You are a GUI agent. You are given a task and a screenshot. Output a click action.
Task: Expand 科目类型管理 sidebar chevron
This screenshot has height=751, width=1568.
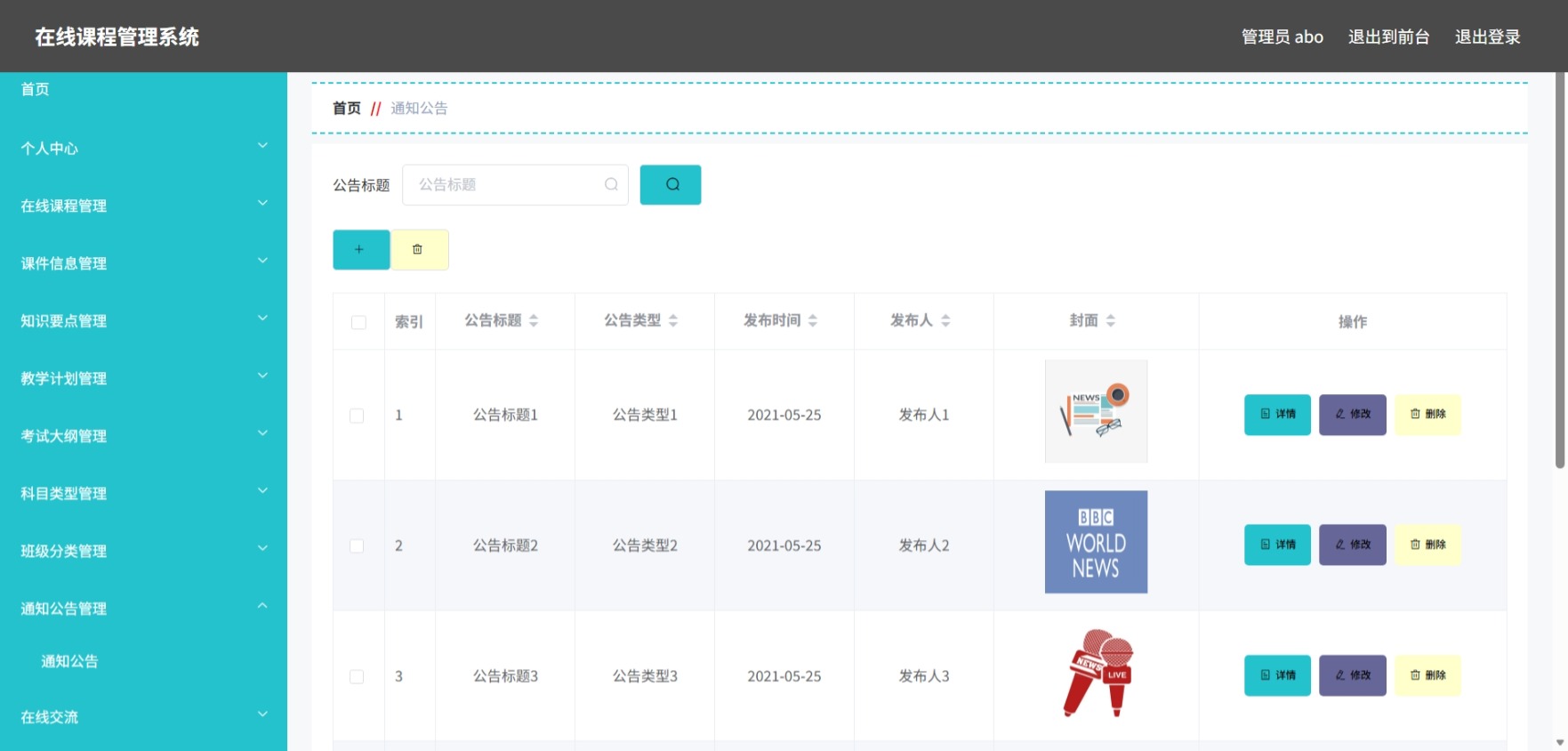[262, 491]
